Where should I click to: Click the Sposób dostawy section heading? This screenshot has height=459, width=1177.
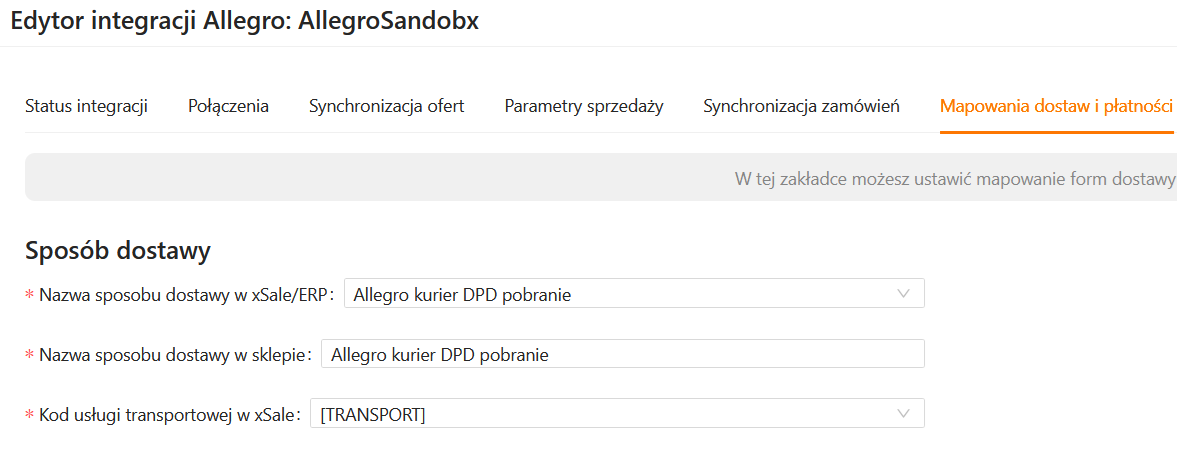[x=117, y=250]
